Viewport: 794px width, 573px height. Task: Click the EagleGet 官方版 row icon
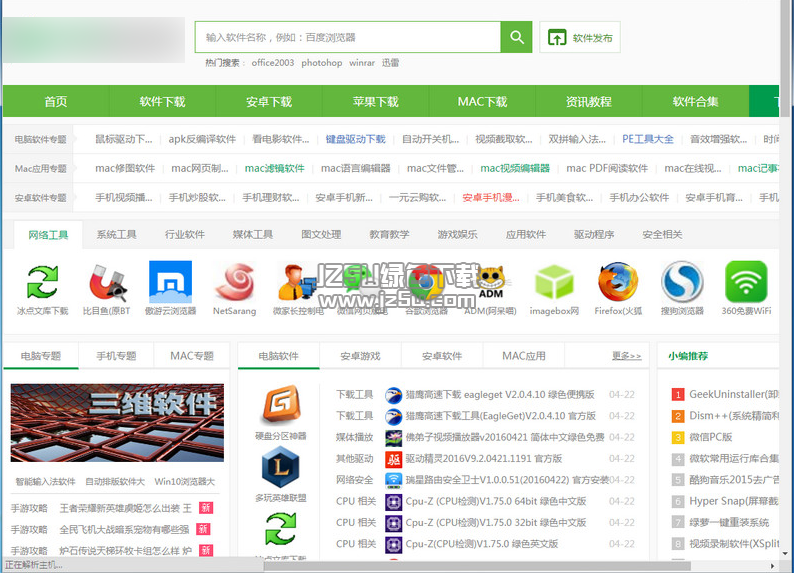tap(393, 416)
